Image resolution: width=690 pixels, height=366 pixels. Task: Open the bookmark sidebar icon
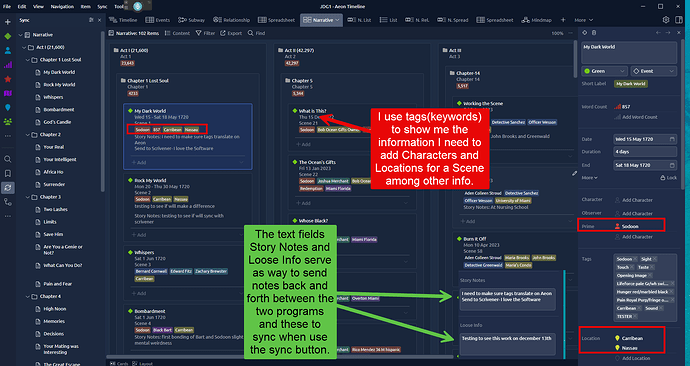(x=7, y=173)
